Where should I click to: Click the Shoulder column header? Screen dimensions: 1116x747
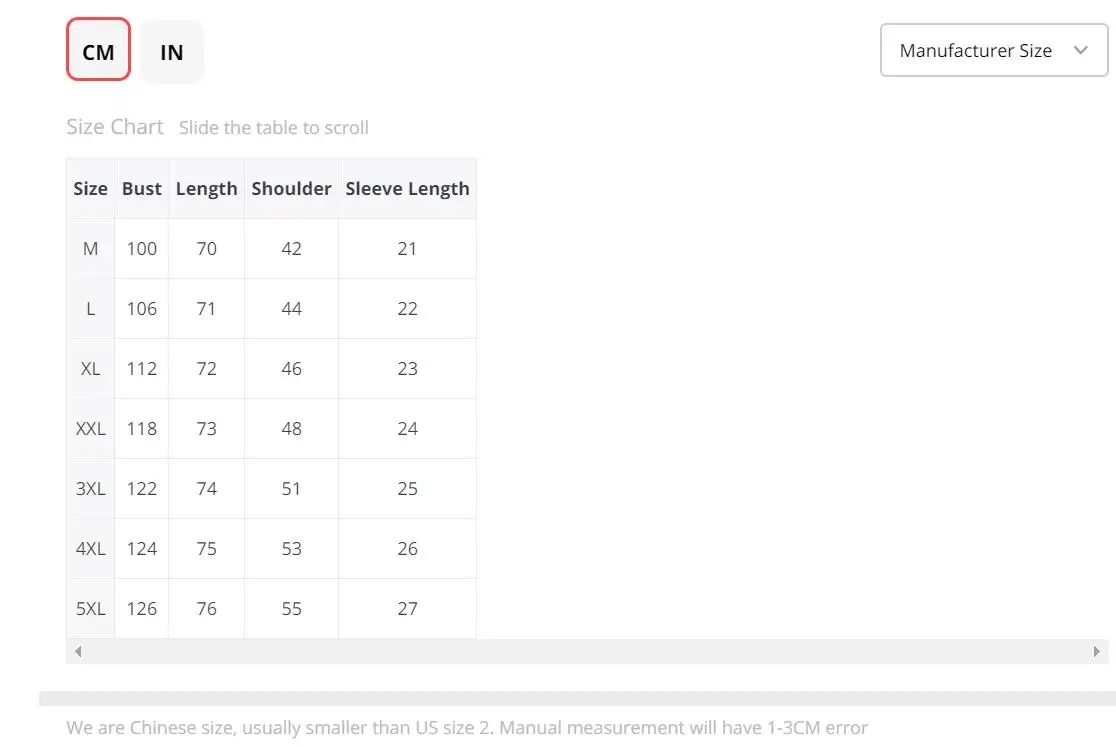[x=291, y=189]
